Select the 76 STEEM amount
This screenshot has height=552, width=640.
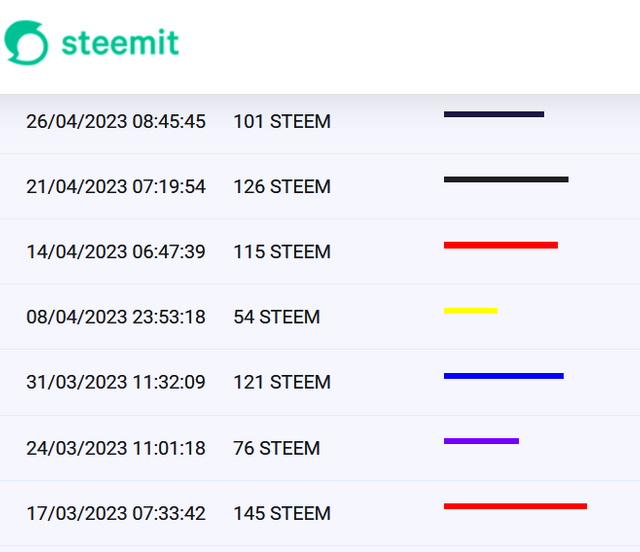(277, 448)
